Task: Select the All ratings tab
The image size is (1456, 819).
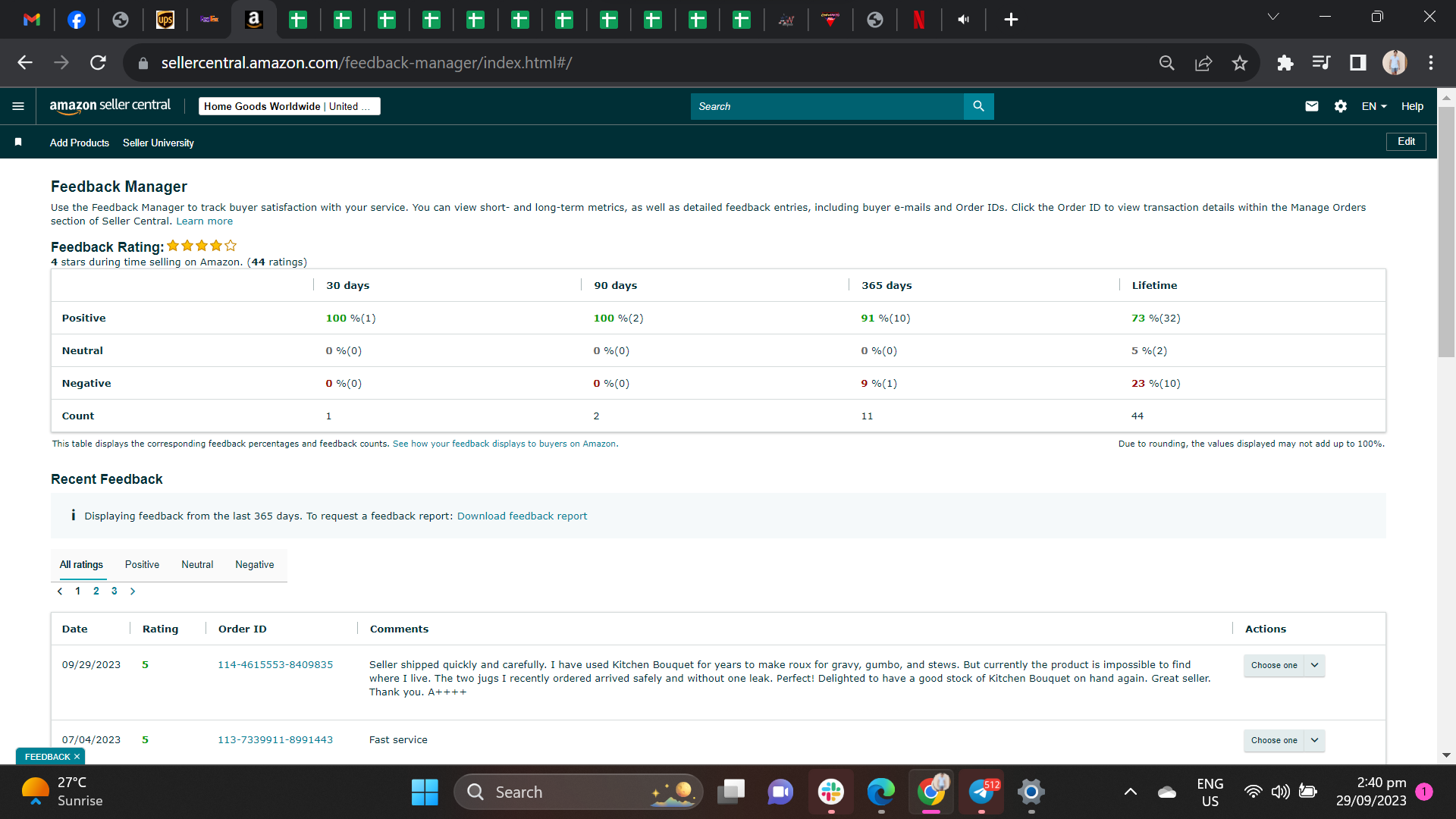Action: 81,565
